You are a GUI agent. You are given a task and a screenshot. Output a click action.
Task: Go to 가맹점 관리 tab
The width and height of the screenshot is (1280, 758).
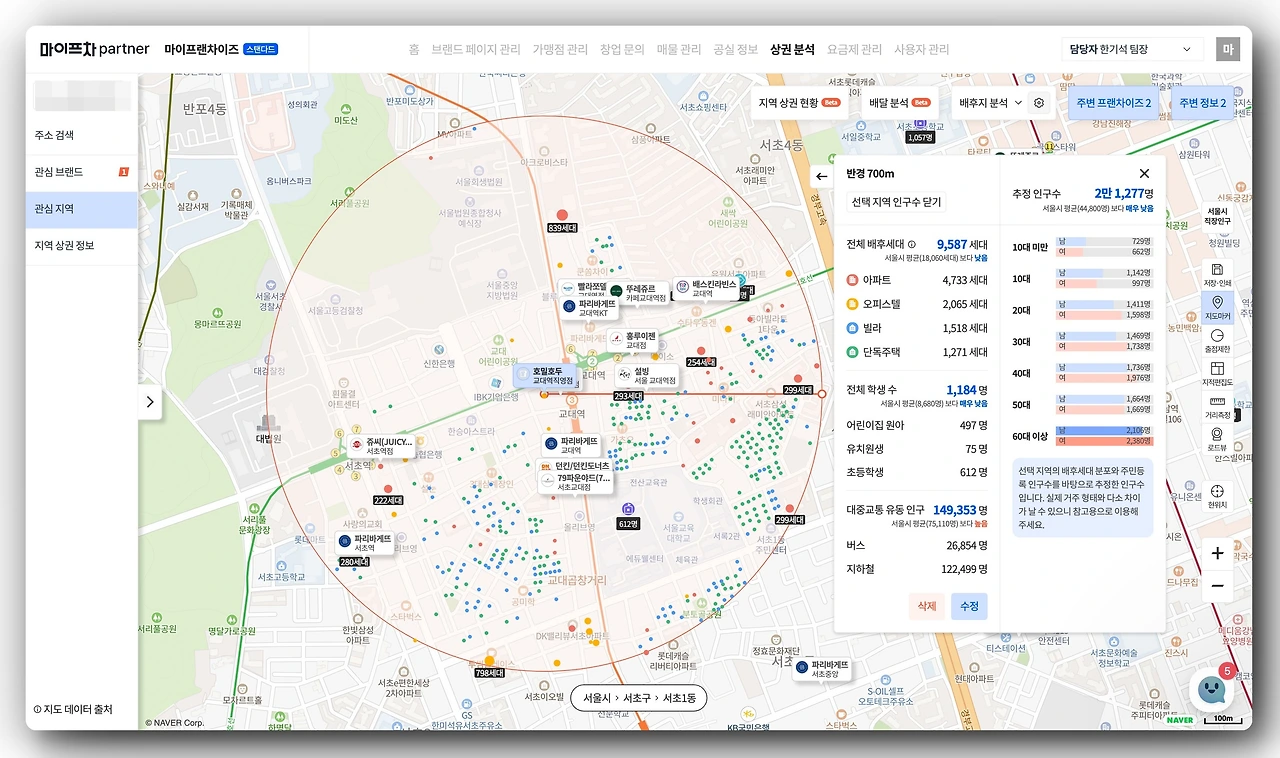[560, 49]
